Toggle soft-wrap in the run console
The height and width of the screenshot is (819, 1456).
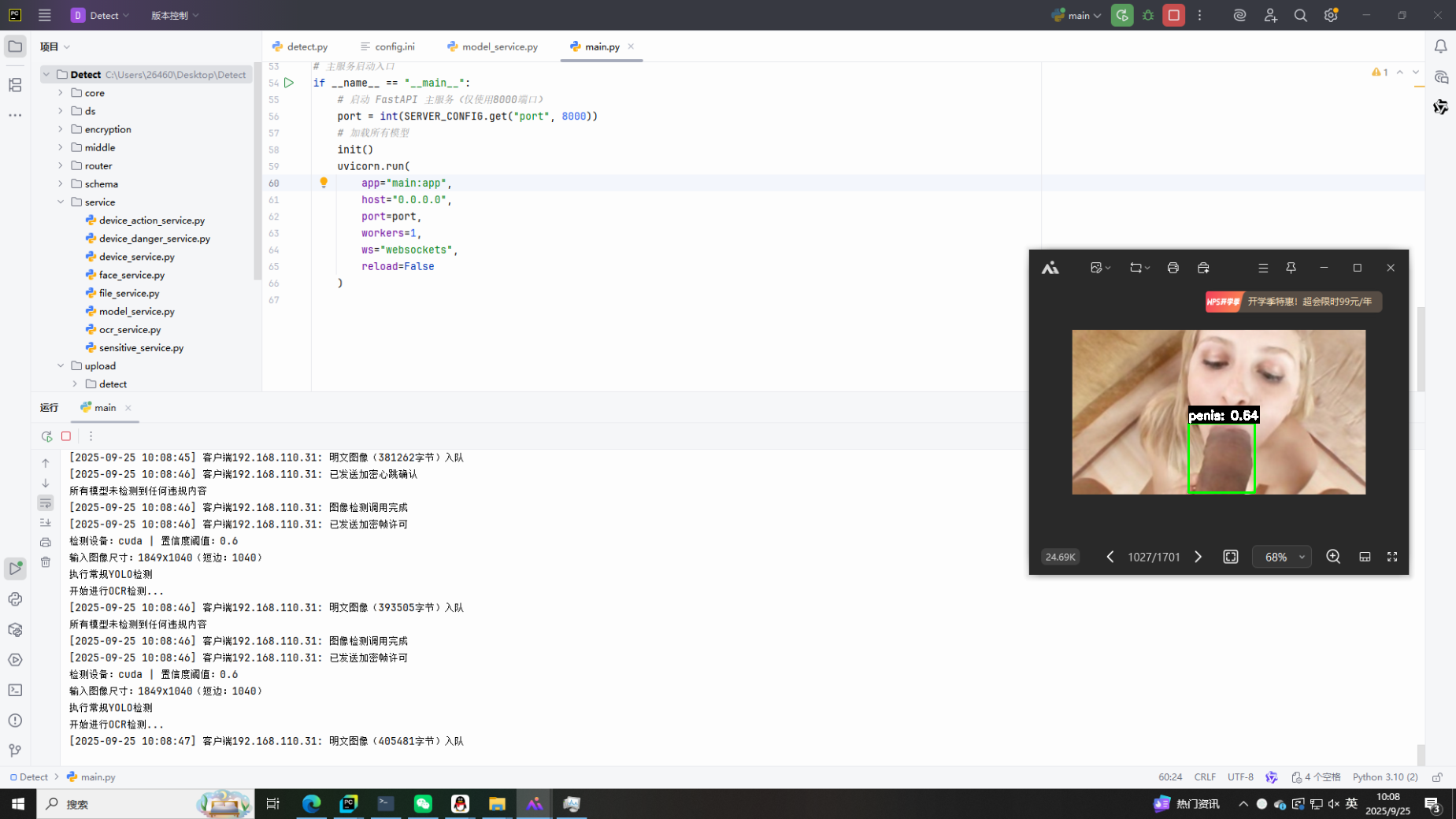pos(46,503)
